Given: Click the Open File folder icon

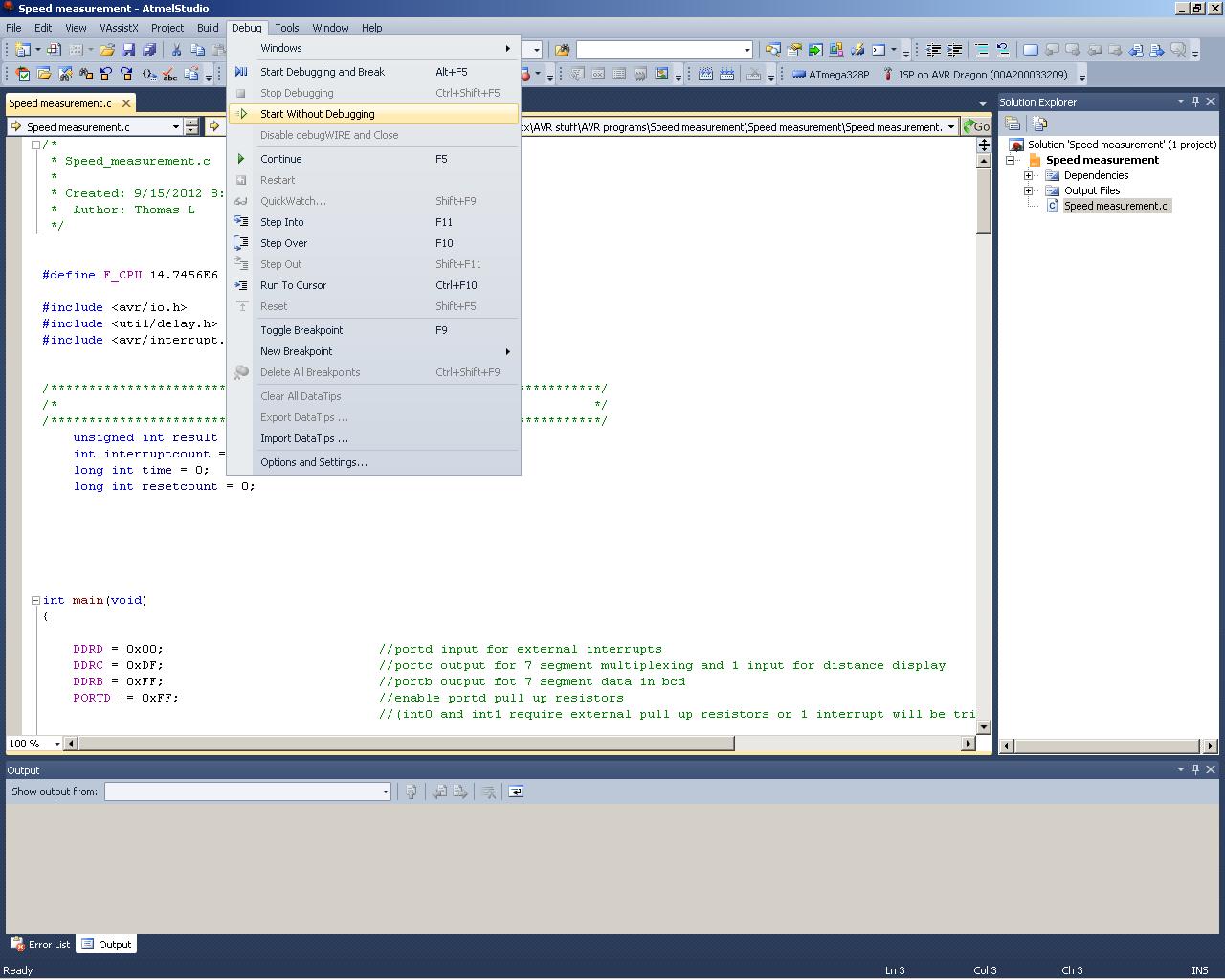Looking at the screenshot, I should click(107, 50).
